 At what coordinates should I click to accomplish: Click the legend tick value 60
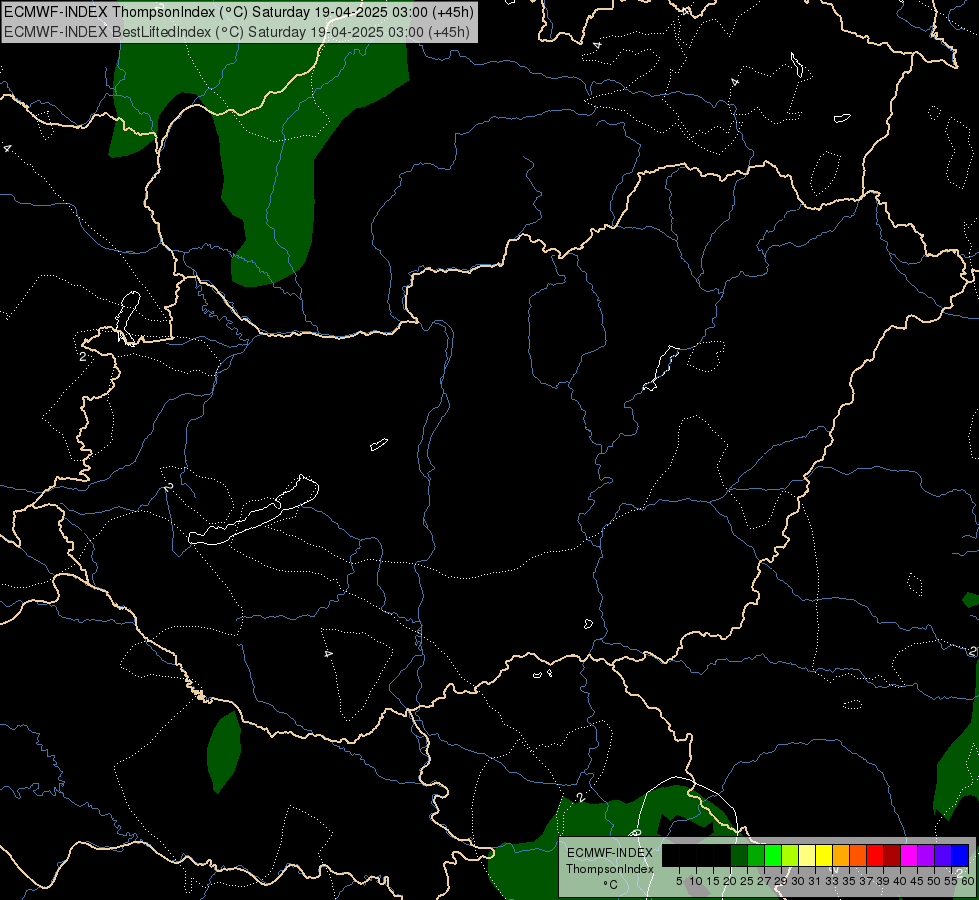pyautogui.click(x=968, y=881)
